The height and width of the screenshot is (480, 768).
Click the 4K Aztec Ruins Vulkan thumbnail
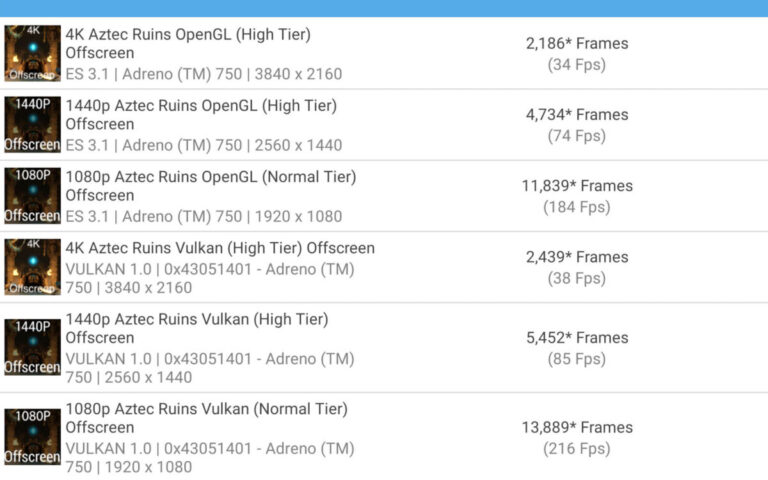click(32, 266)
